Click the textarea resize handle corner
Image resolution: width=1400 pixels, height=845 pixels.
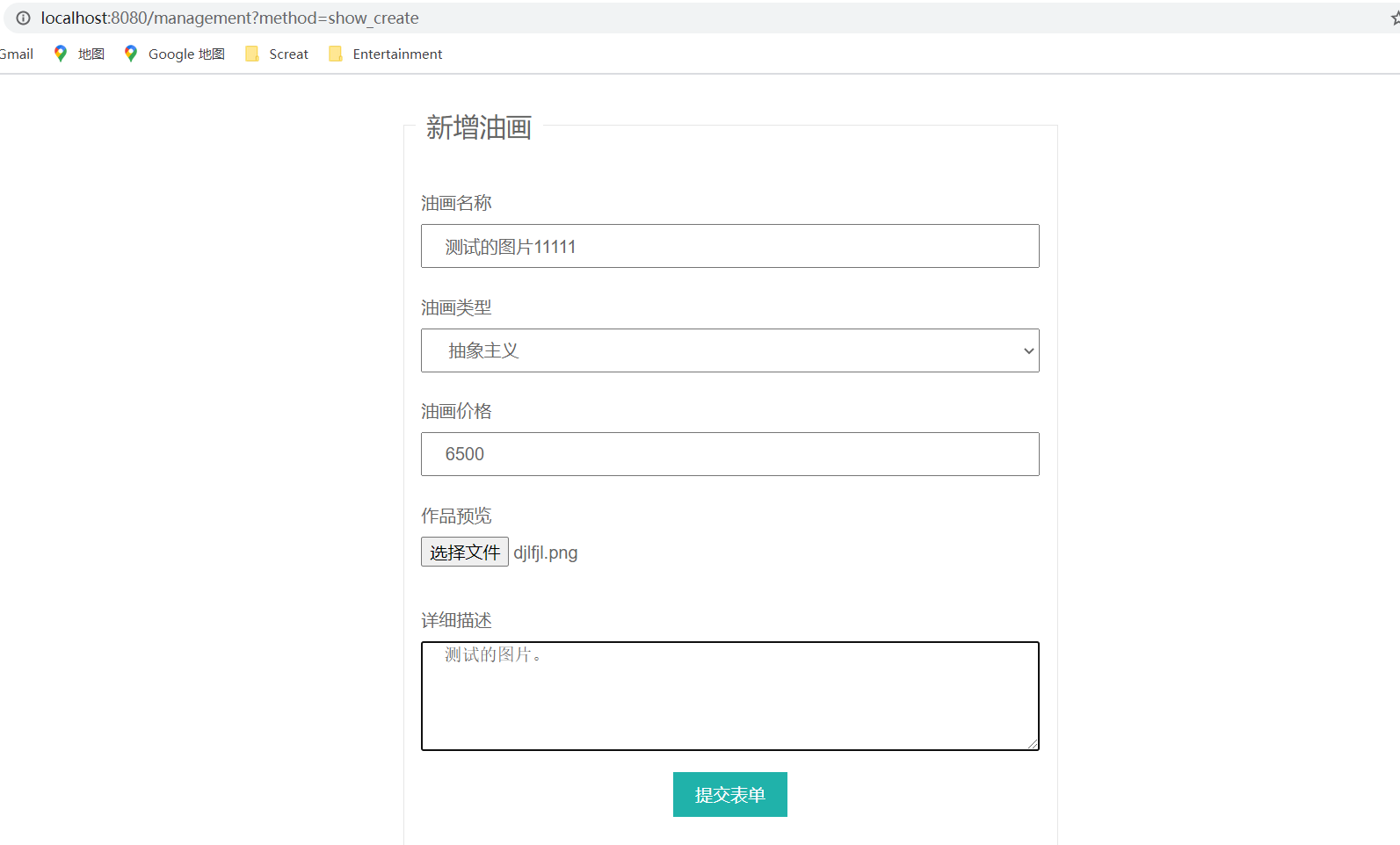(1033, 744)
